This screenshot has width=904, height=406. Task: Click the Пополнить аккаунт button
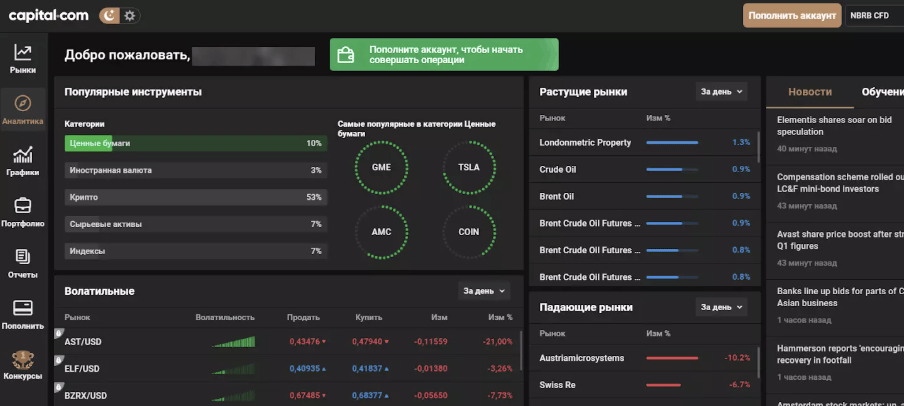[x=792, y=16]
